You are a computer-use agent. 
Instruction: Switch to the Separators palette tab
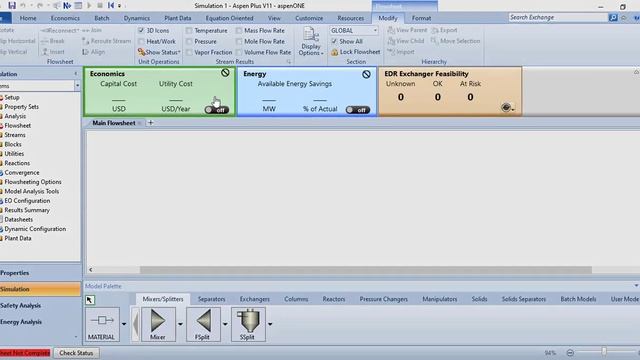(211, 299)
